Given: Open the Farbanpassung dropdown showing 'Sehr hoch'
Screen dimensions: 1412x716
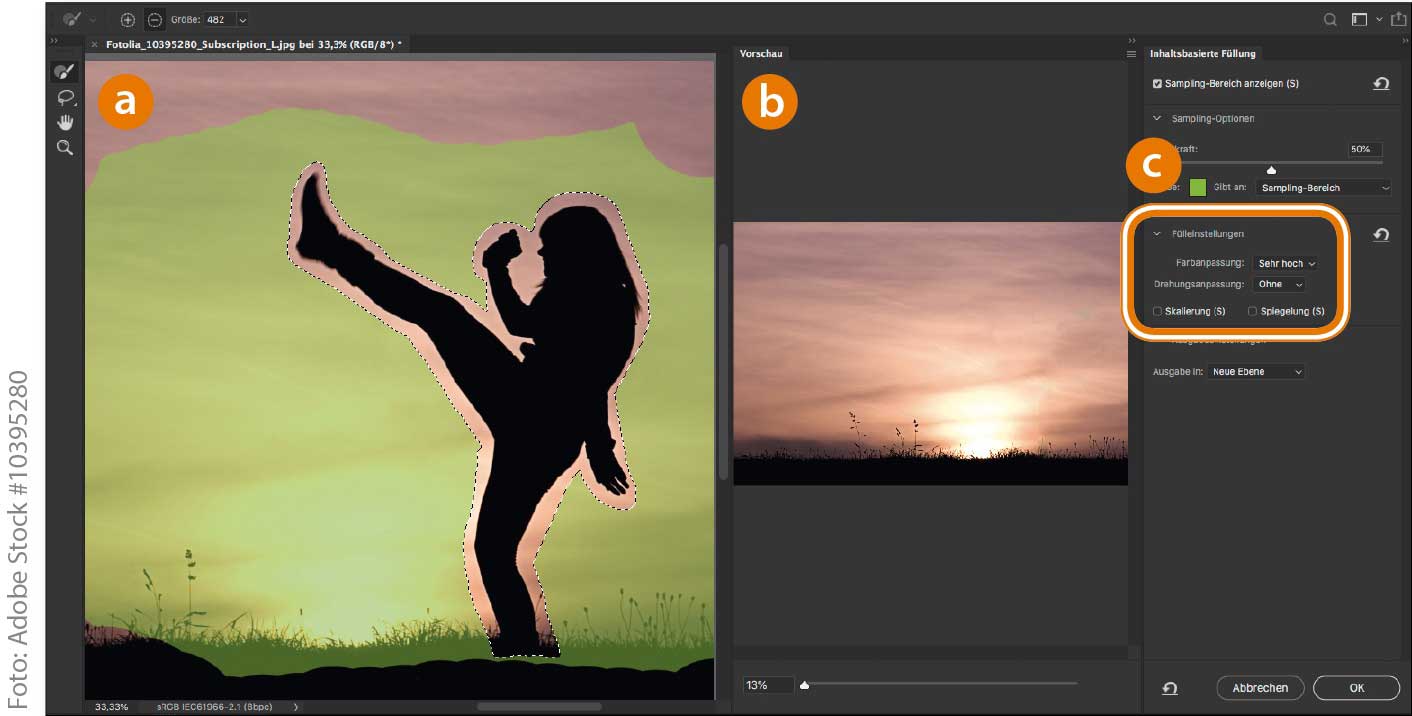Looking at the screenshot, I should tap(1285, 263).
